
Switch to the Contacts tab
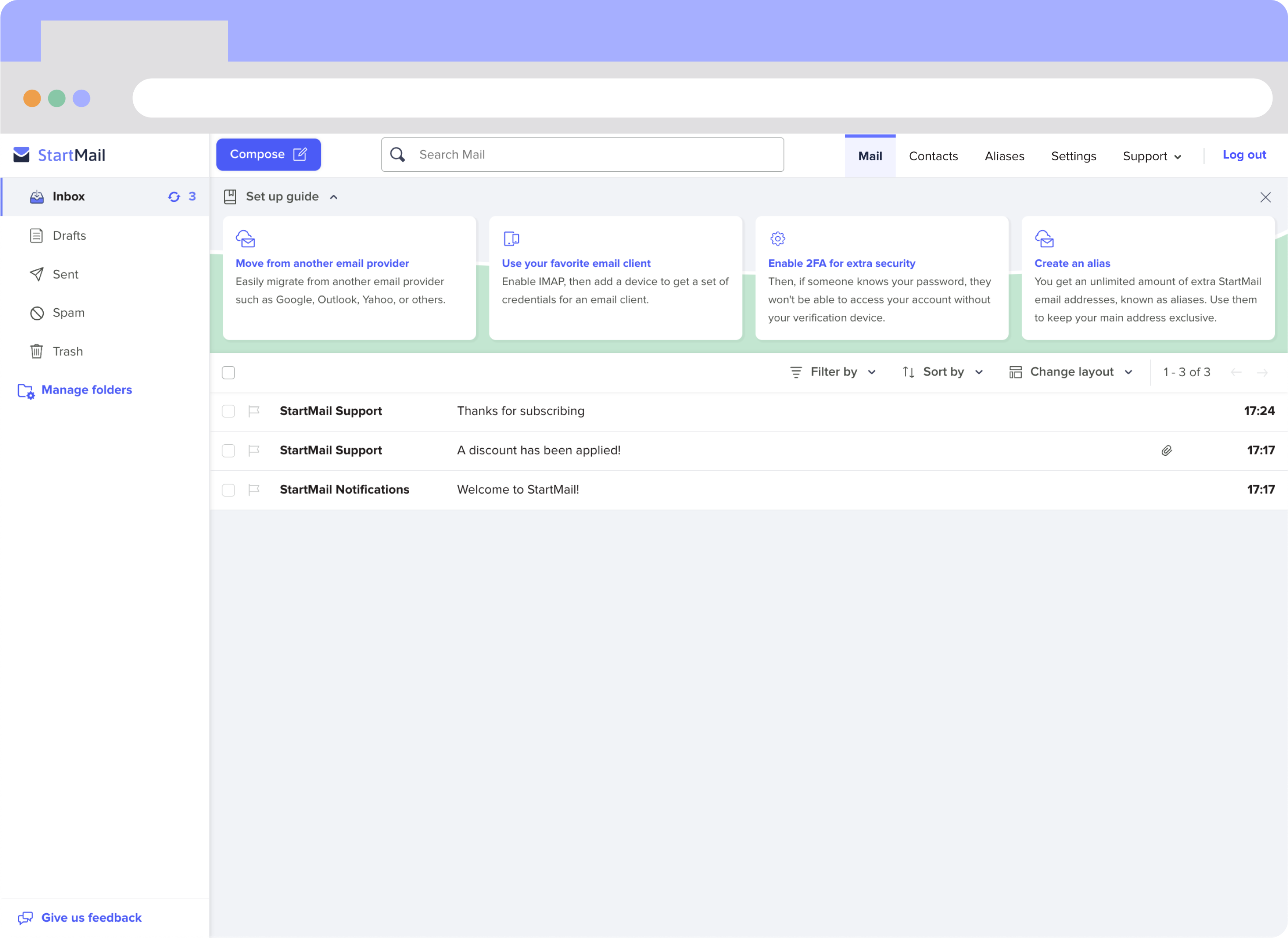[933, 155]
